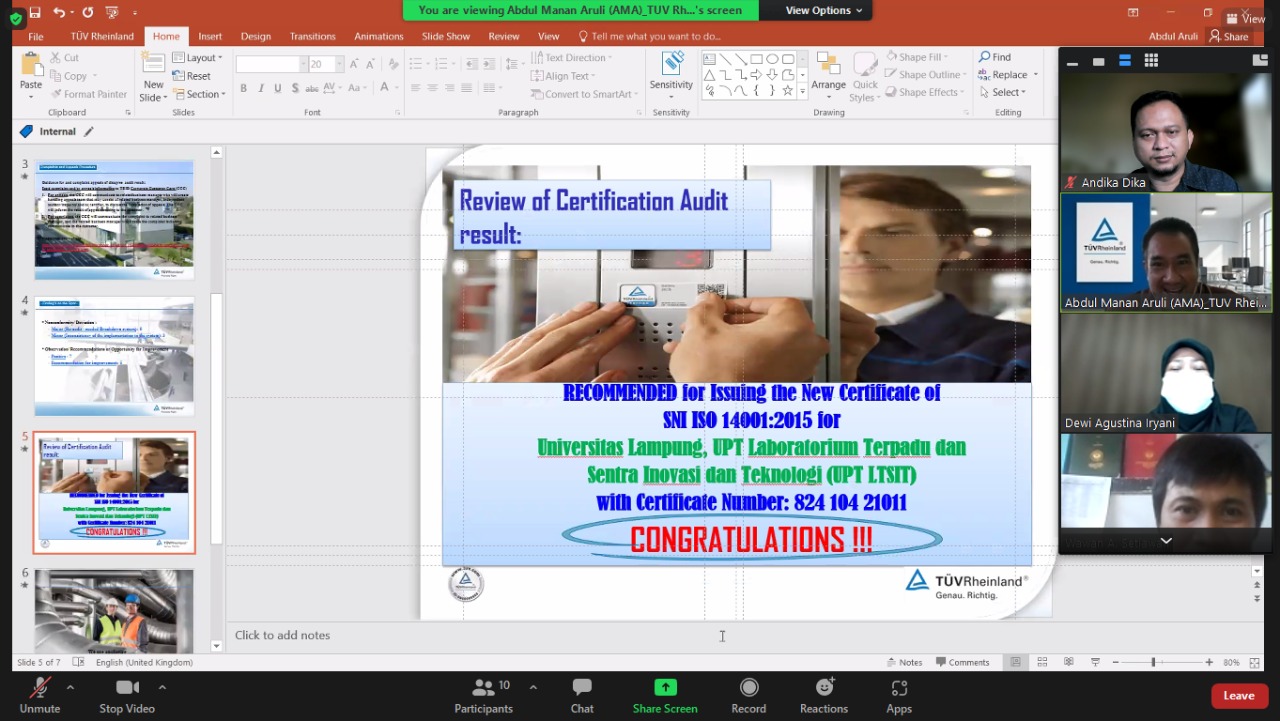The width and height of the screenshot is (1280, 721).
Task: Click the New Slide icon
Action: 153,68
